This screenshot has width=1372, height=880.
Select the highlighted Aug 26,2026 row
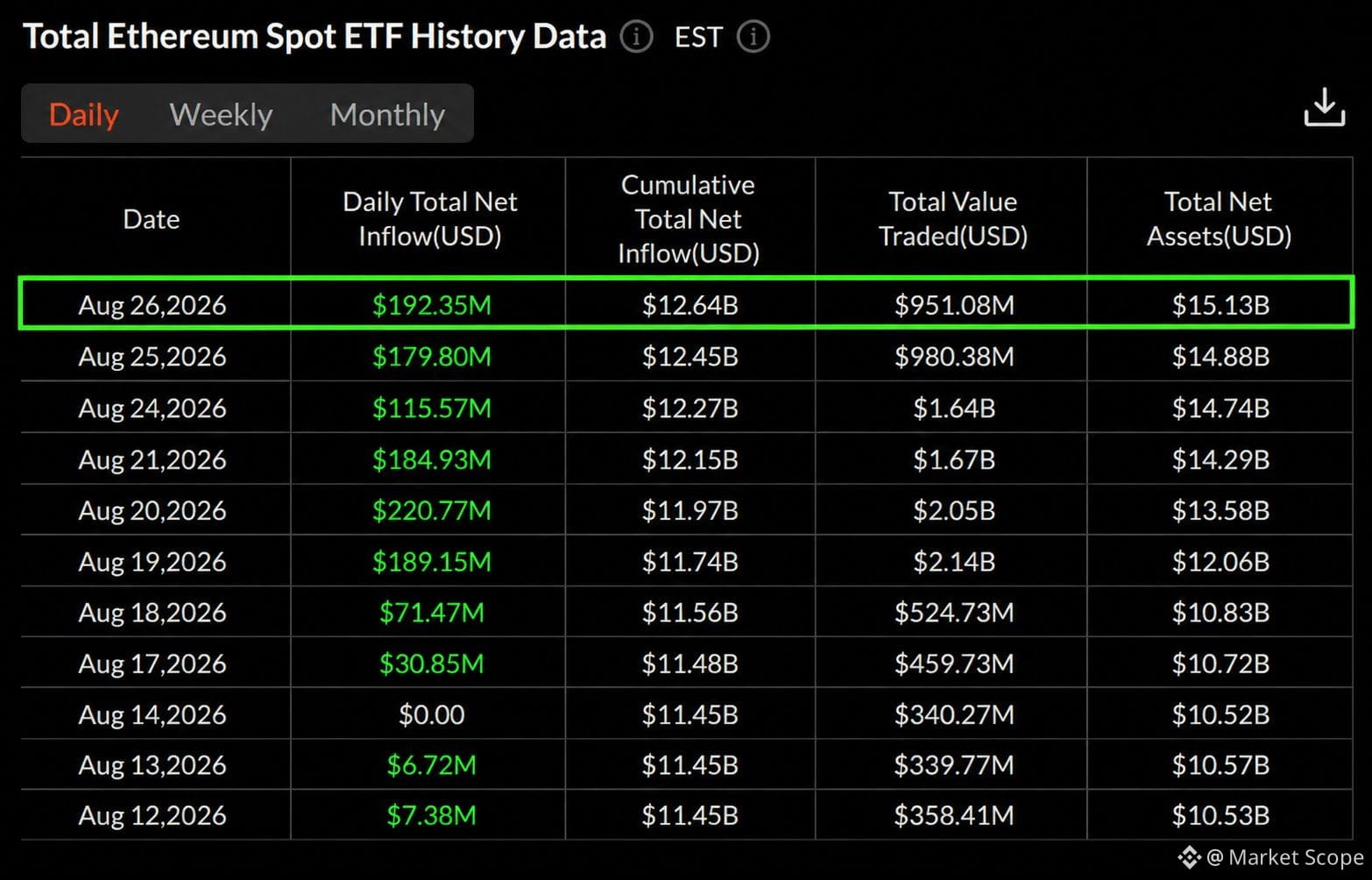pos(686,303)
